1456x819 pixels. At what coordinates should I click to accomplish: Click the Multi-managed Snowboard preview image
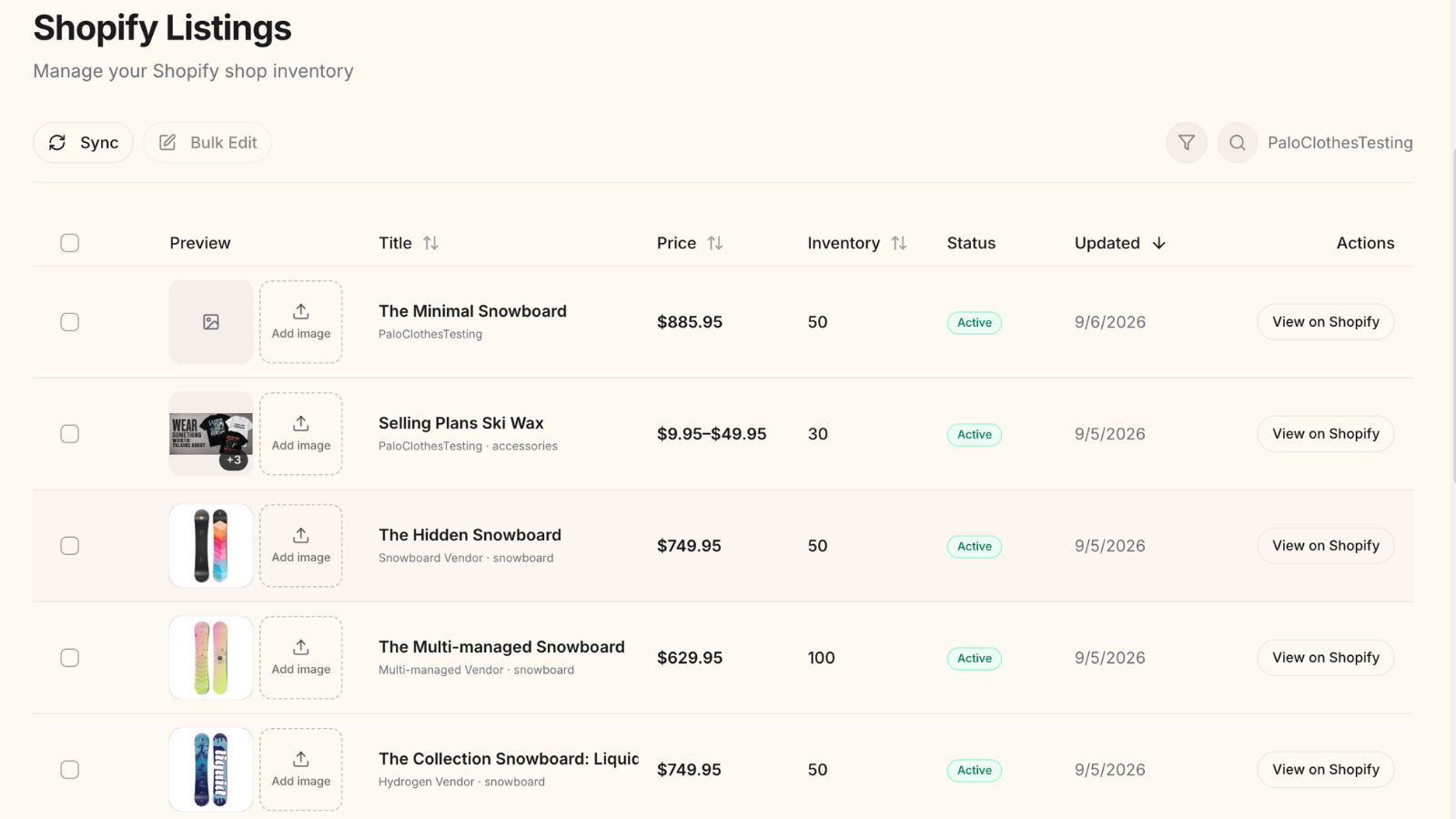point(211,658)
